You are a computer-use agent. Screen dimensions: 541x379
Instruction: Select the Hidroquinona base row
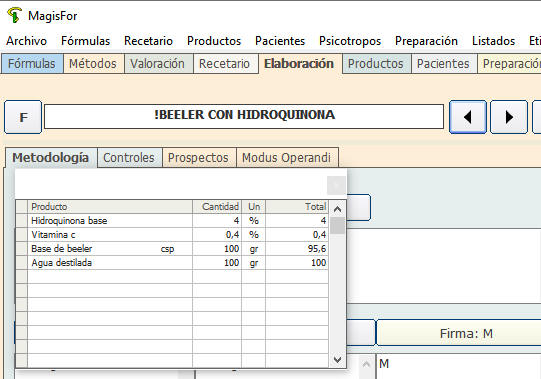pos(173,221)
